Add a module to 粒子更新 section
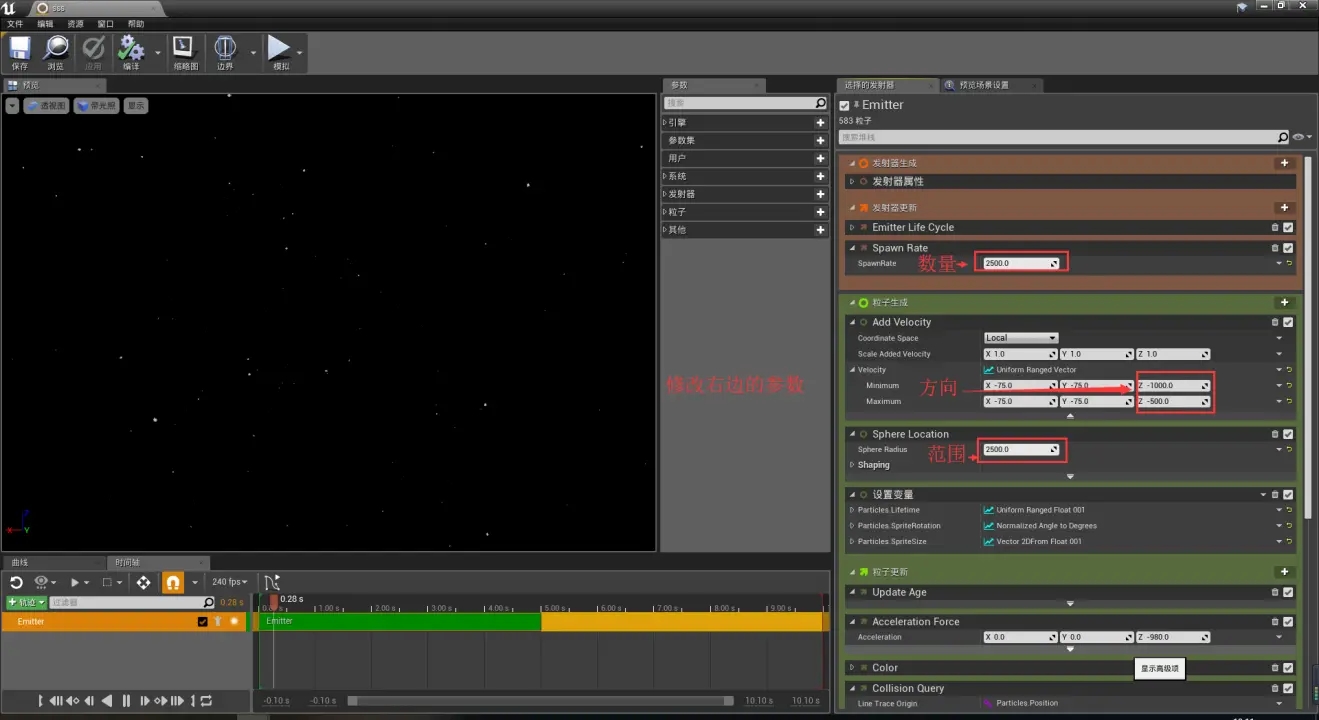The height and width of the screenshot is (720, 1319). pyautogui.click(x=1285, y=571)
